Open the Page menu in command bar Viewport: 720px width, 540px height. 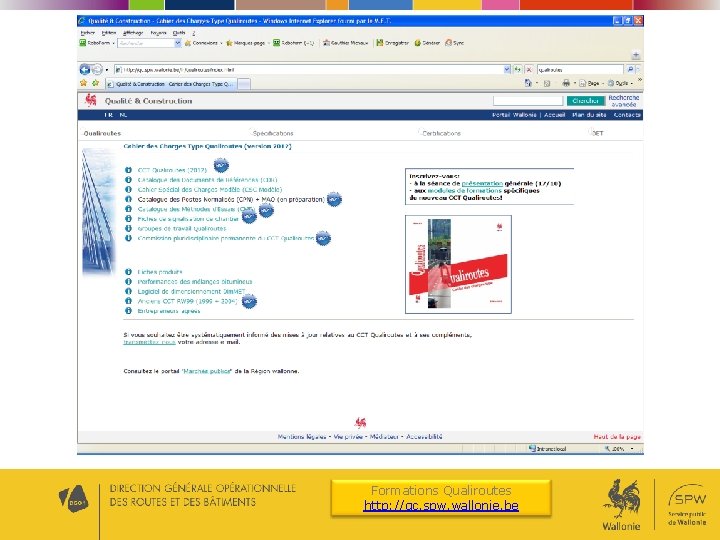590,83
